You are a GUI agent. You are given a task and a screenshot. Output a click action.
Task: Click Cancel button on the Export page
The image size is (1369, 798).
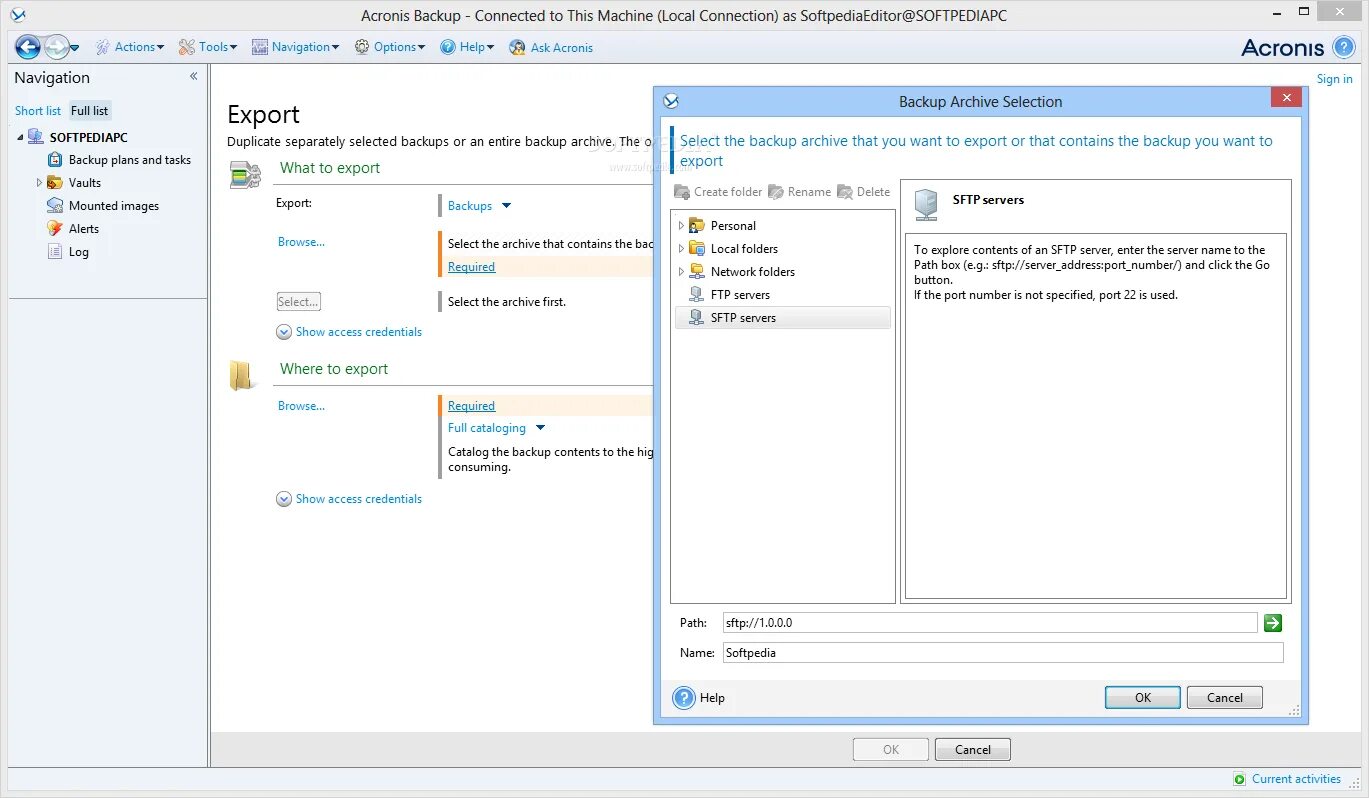coord(973,750)
